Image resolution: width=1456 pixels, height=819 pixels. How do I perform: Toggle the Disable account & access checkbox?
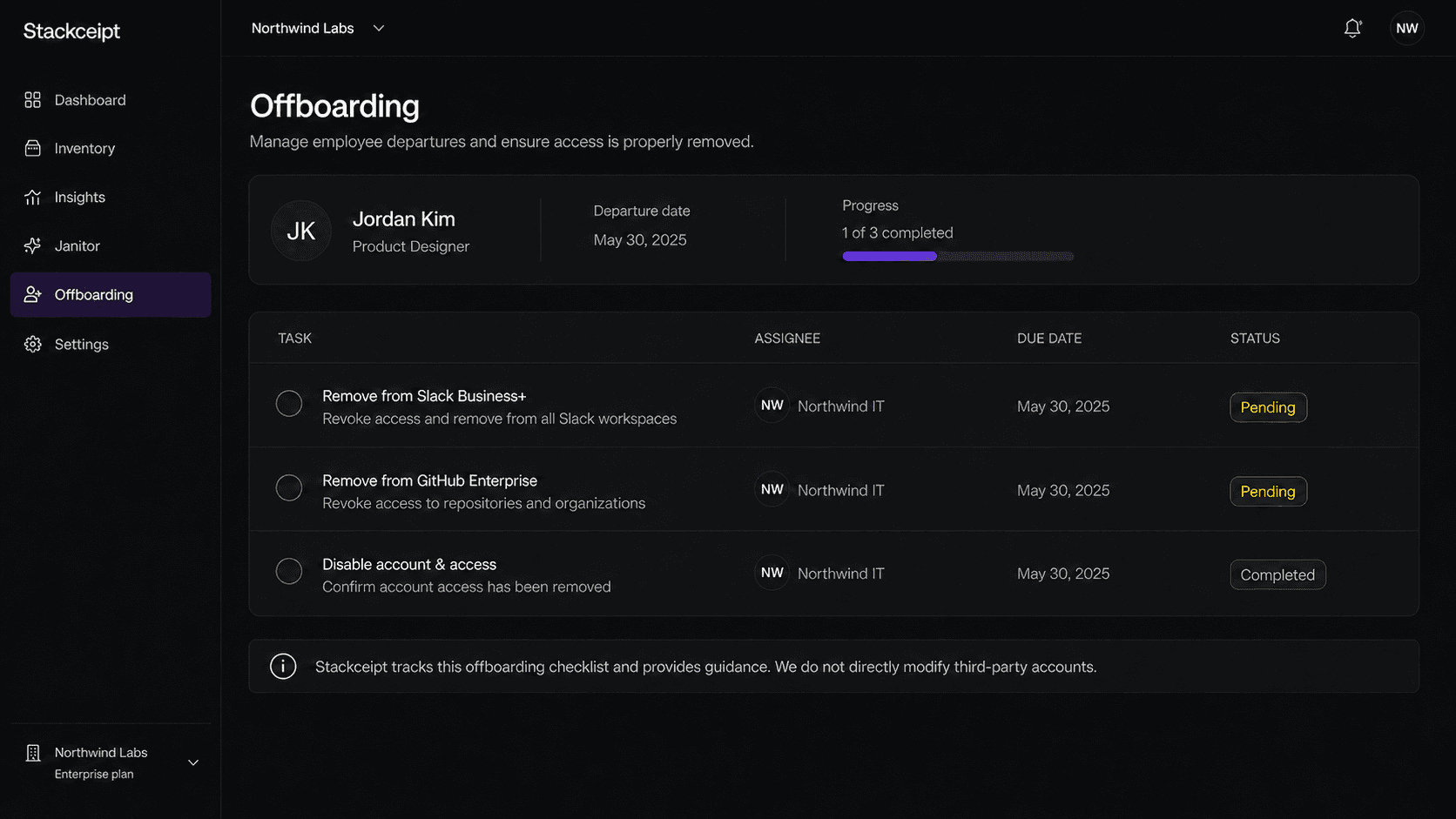pyautogui.click(x=289, y=571)
